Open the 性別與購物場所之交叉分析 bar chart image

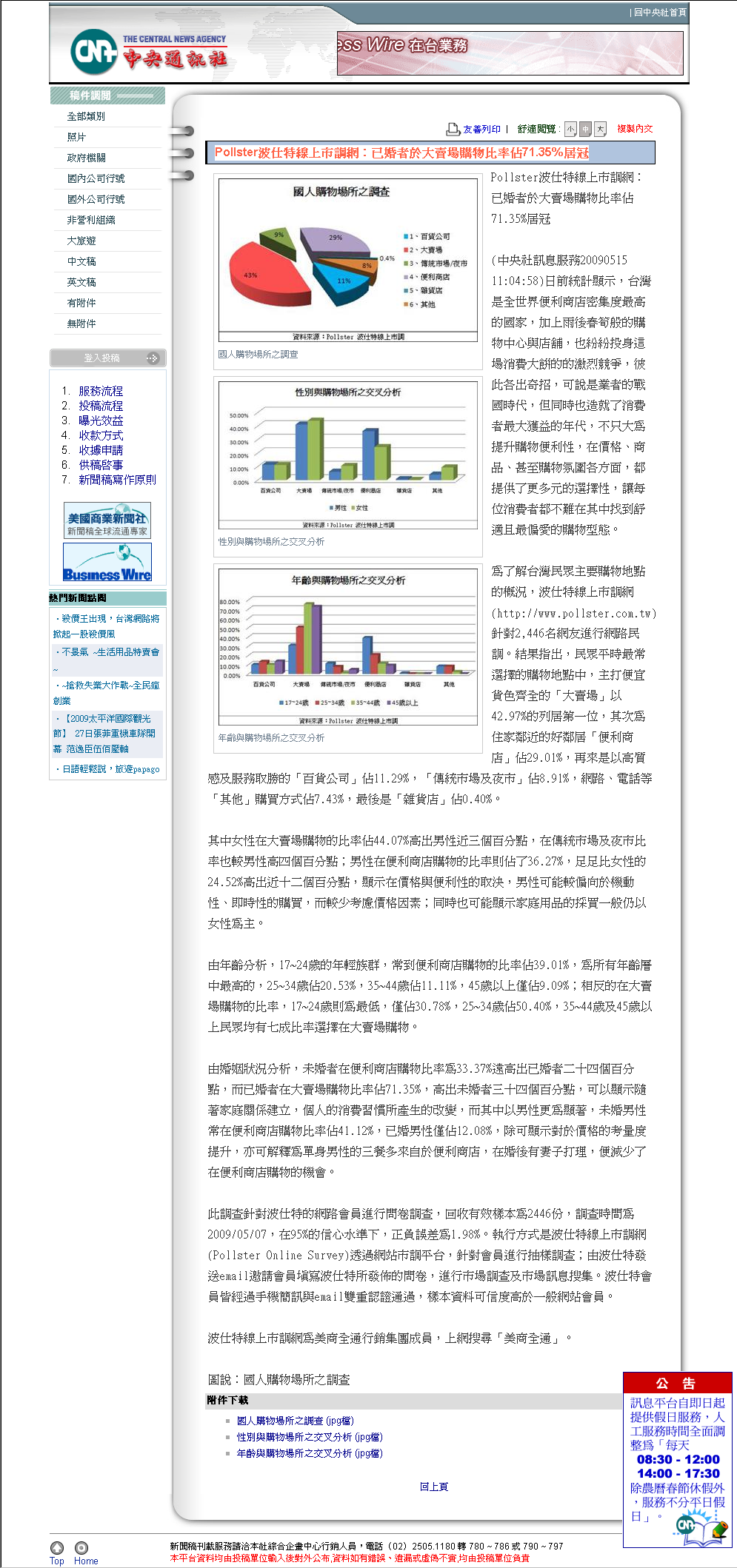347,455
